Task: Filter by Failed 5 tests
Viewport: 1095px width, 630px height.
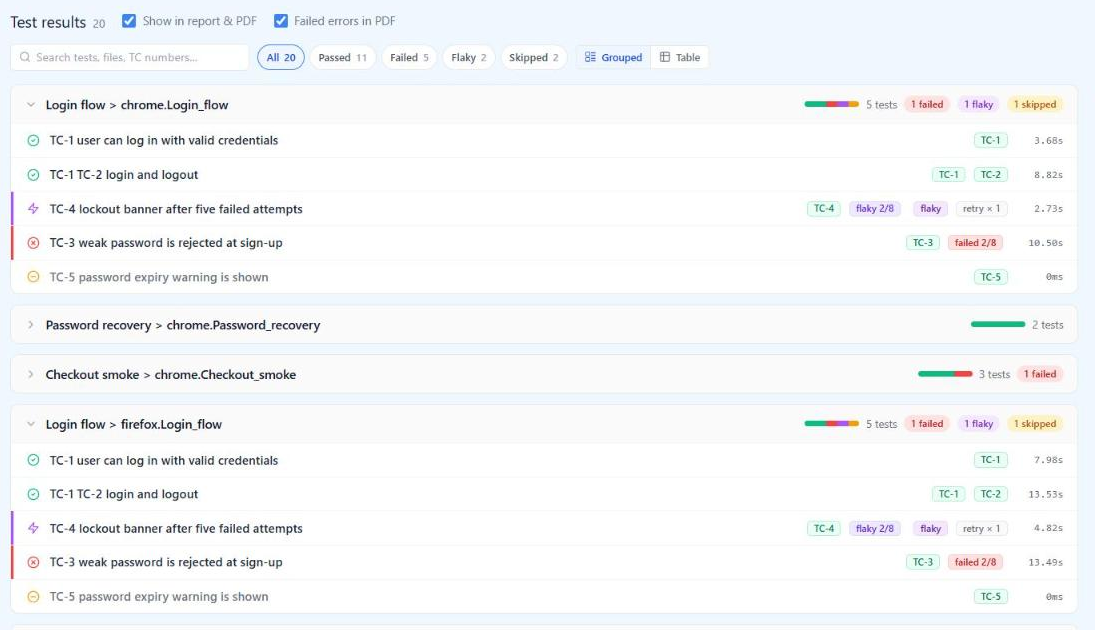Action: pos(409,57)
